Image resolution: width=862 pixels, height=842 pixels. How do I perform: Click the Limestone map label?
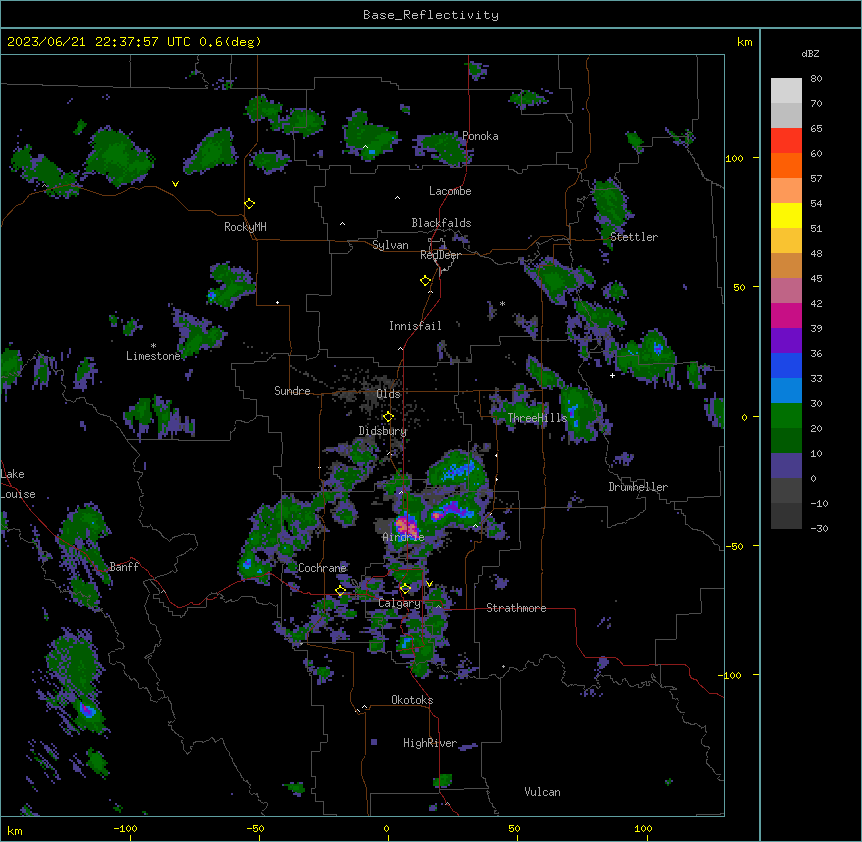click(153, 356)
